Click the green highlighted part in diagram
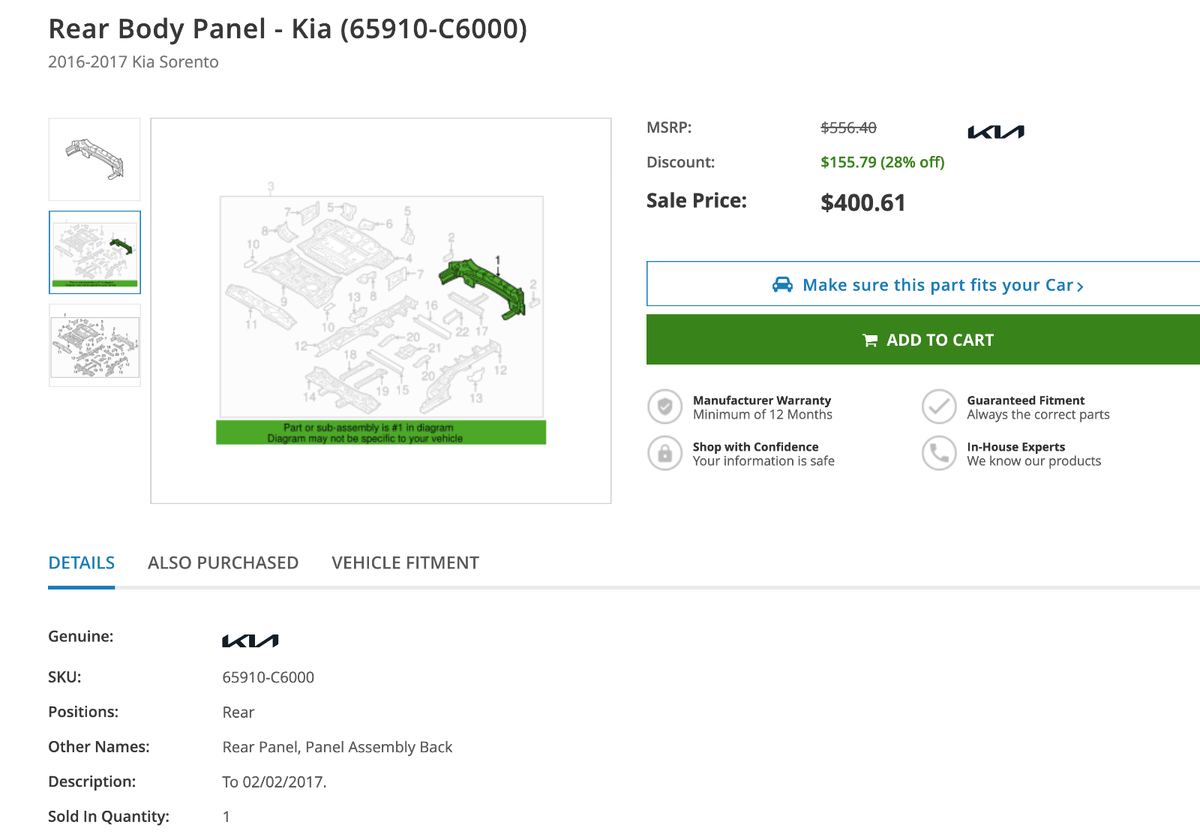1200x834 pixels. click(x=487, y=285)
